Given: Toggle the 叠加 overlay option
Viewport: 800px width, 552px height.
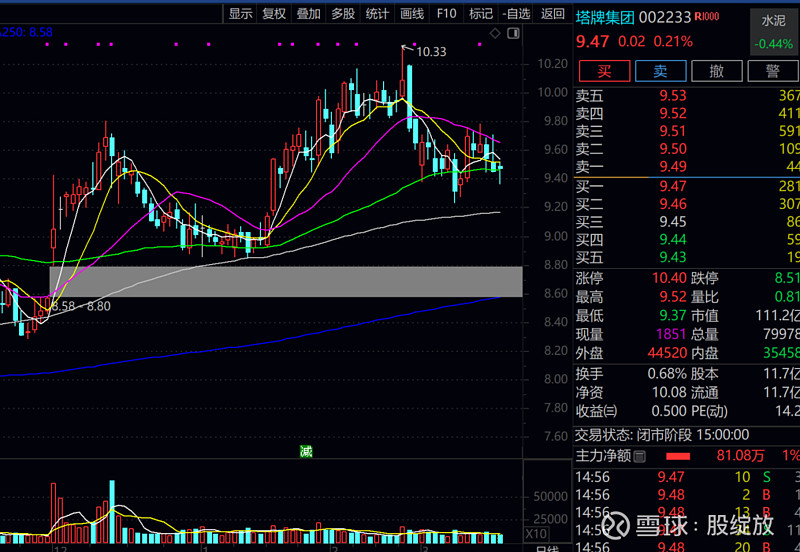Looking at the screenshot, I should 308,13.
